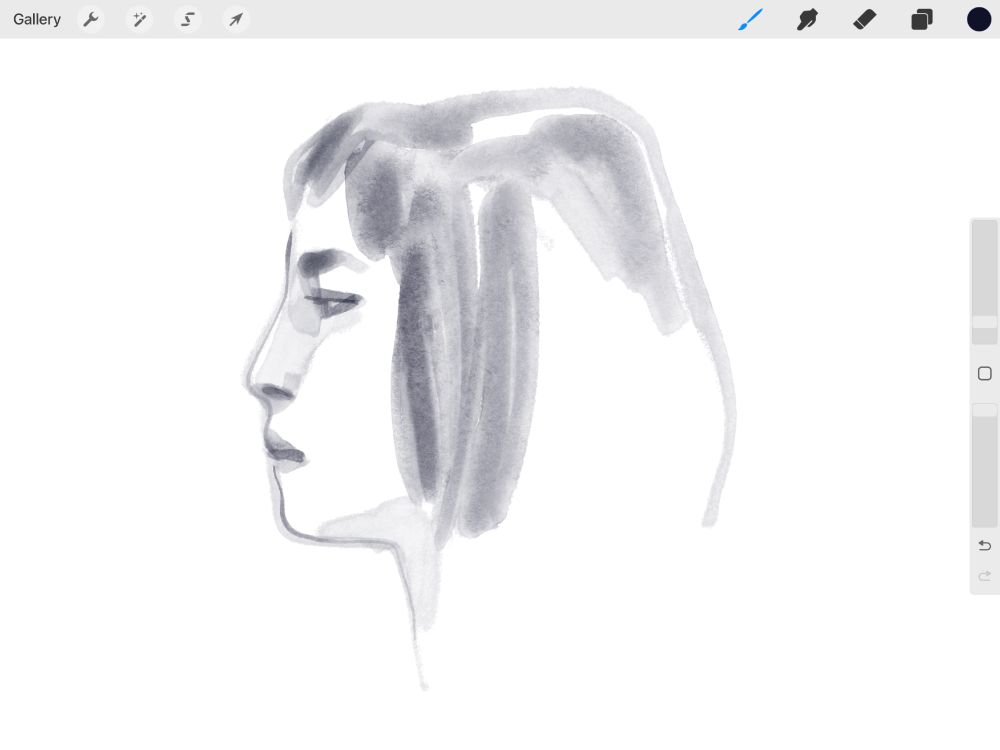Select the Paint brush tool
This screenshot has height=750, width=1000.
coord(750,19)
